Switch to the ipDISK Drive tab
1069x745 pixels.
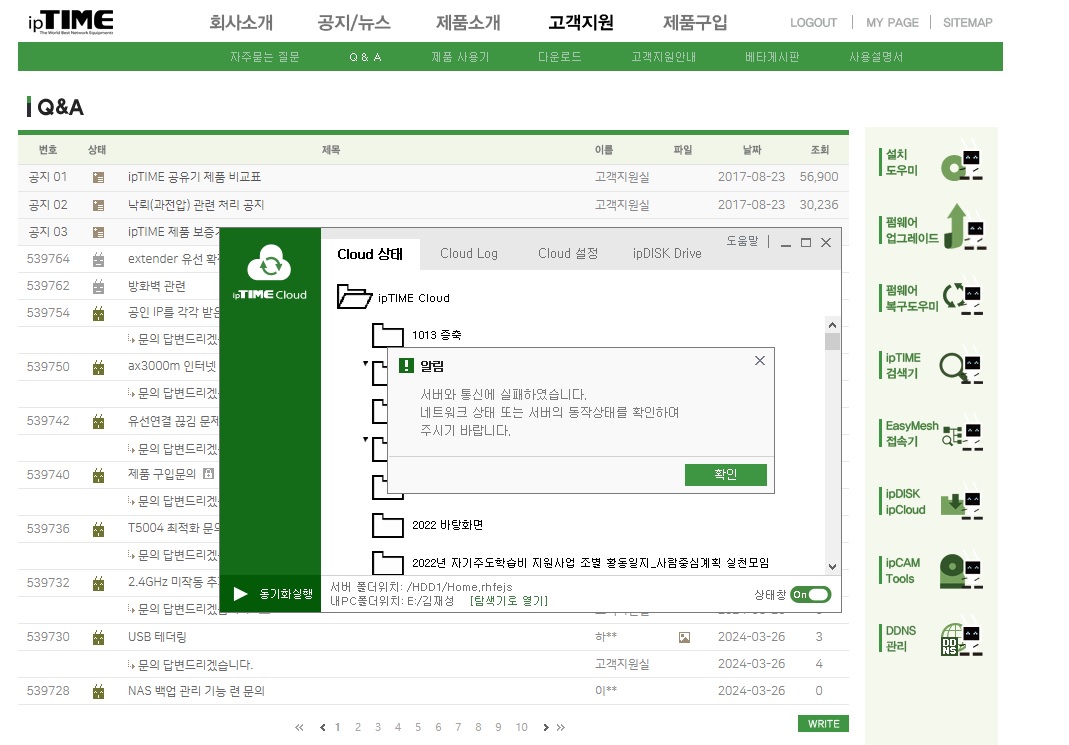667,254
